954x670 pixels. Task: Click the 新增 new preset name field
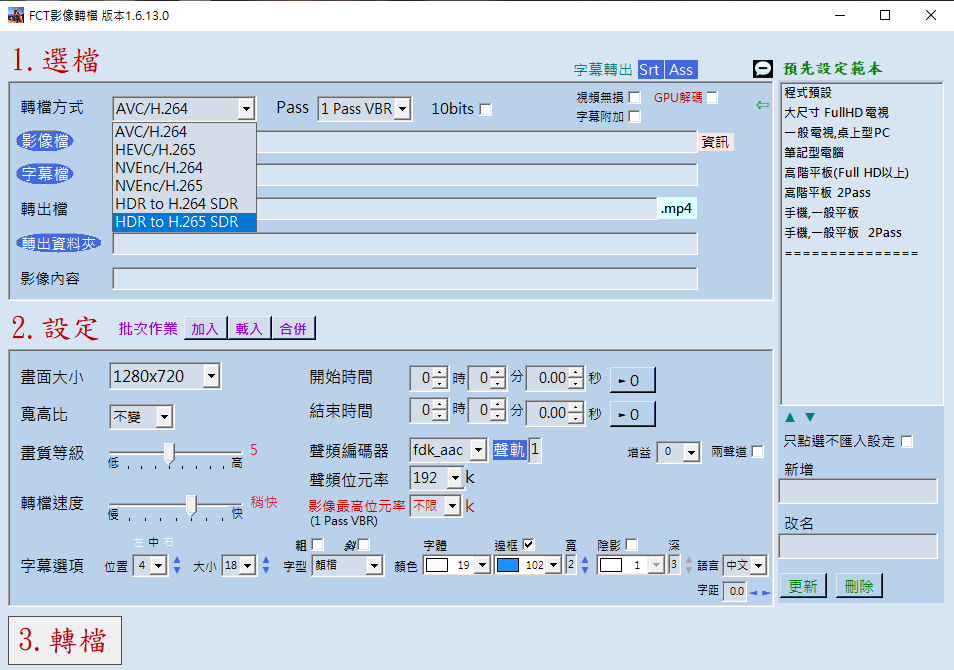(858, 491)
